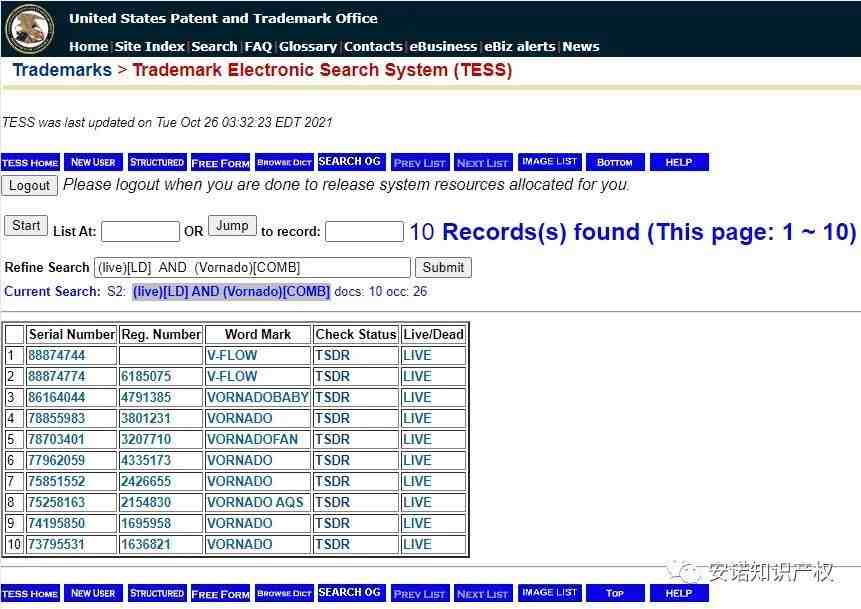This screenshot has height=609, width=861.
Task: Open serial number 78855983
Action: pos(57,418)
